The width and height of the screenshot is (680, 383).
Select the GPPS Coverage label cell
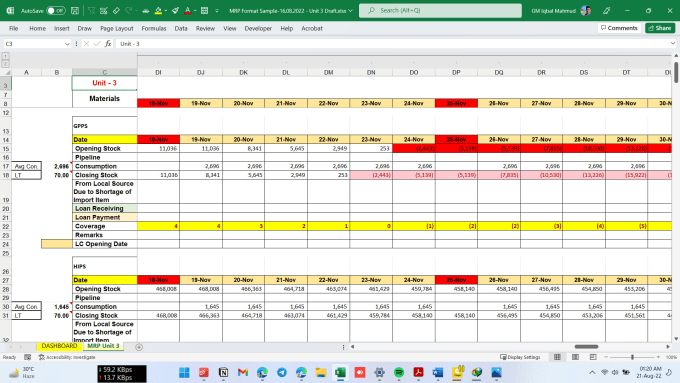105,226
